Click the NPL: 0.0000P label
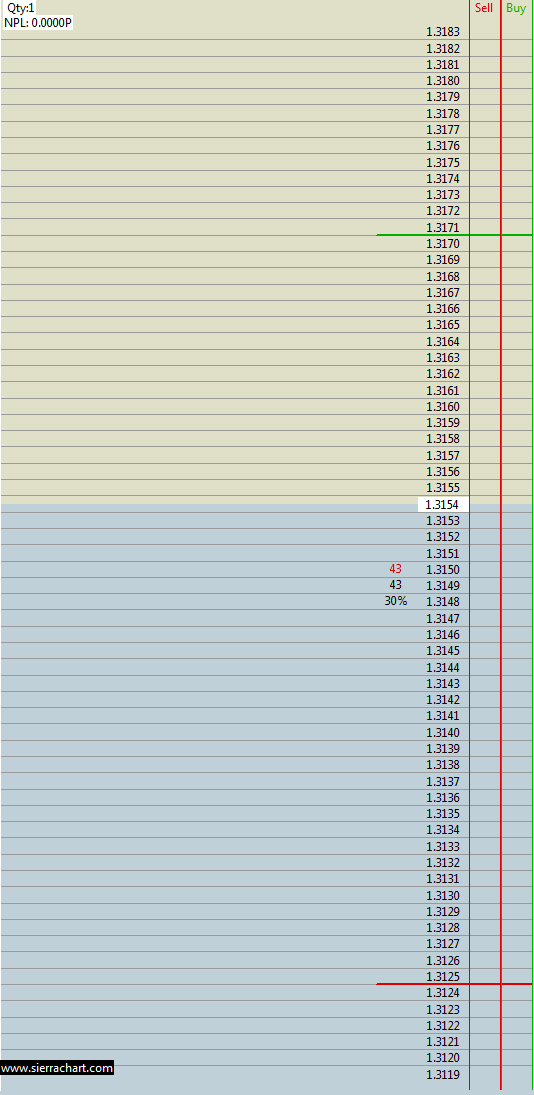Screen dimensions: 534x1095 pyautogui.click(x=38, y=22)
